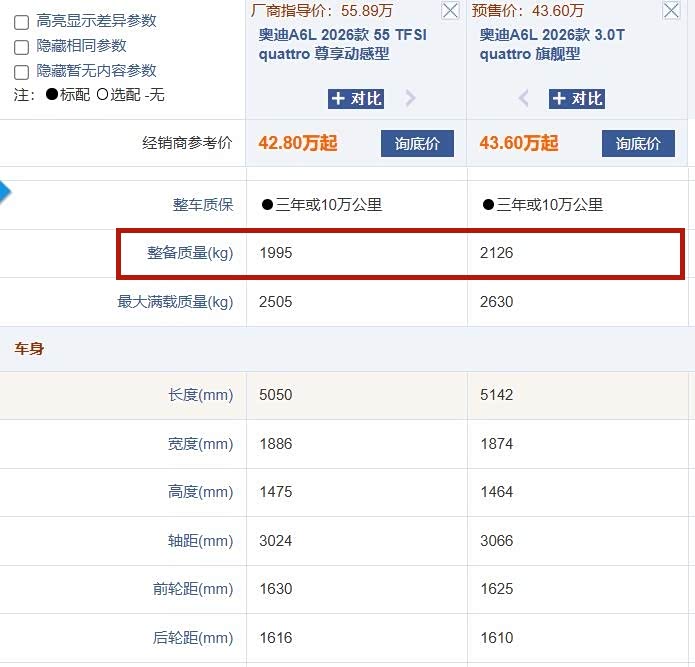Select the 长度(mm) row label
The height and width of the screenshot is (667, 695).
[x=200, y=395]
